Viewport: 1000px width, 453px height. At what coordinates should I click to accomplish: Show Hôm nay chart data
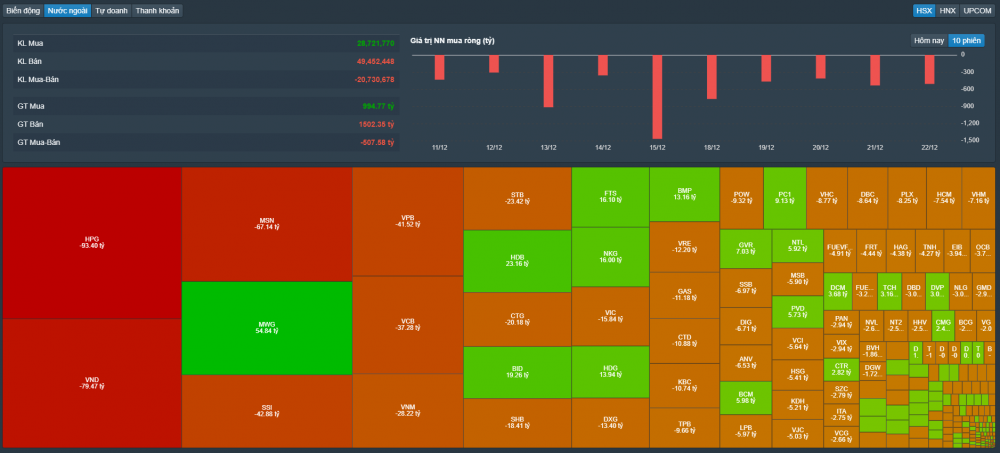(x=928, y=40)
